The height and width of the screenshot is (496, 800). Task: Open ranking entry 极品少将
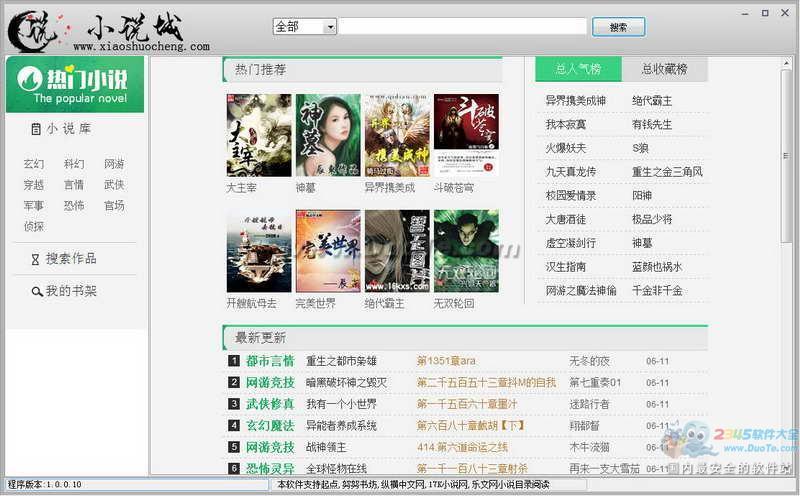(x=652, y=219)
